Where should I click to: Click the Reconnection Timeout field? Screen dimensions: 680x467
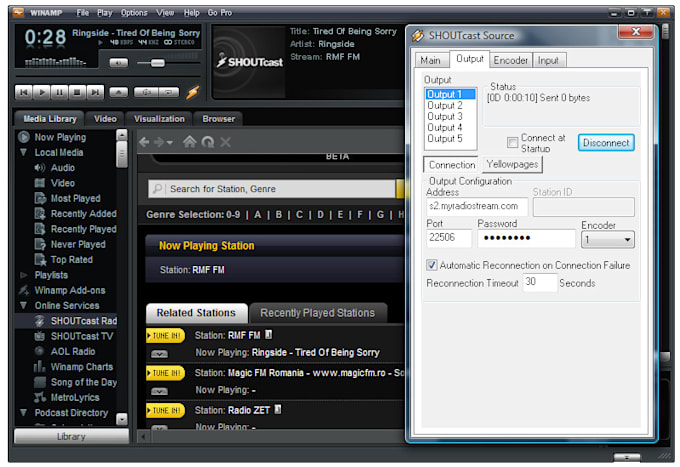click(539, 282)
